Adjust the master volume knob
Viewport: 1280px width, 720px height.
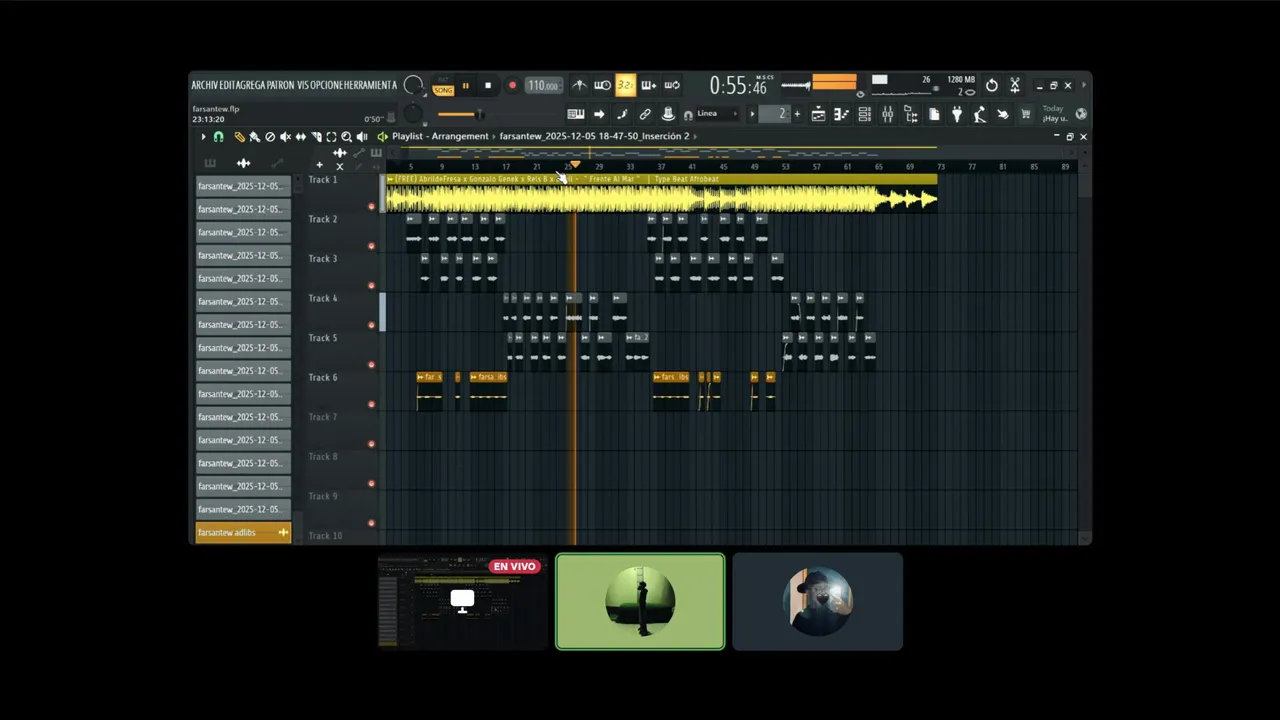pos(413,86)
